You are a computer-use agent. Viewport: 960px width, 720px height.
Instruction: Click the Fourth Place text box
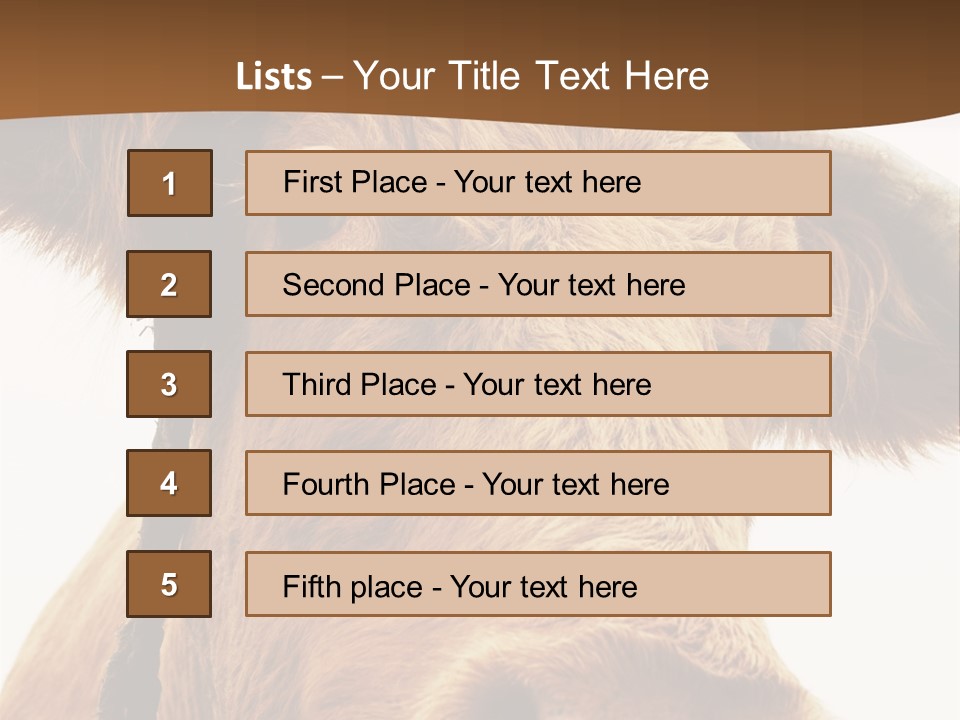pyautogui.click(x=538, y=483)
